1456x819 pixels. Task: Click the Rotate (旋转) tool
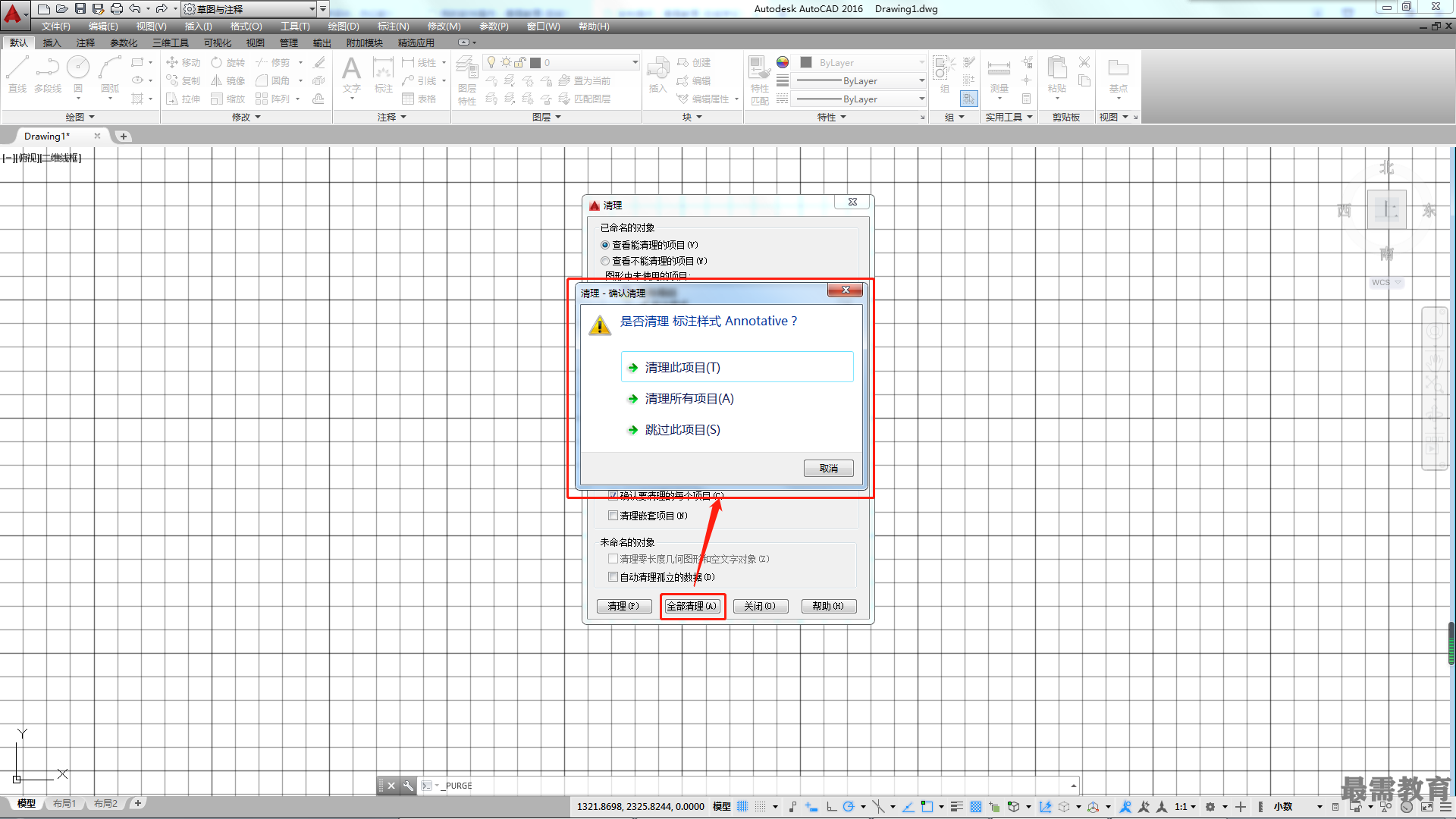coord(228,62)
